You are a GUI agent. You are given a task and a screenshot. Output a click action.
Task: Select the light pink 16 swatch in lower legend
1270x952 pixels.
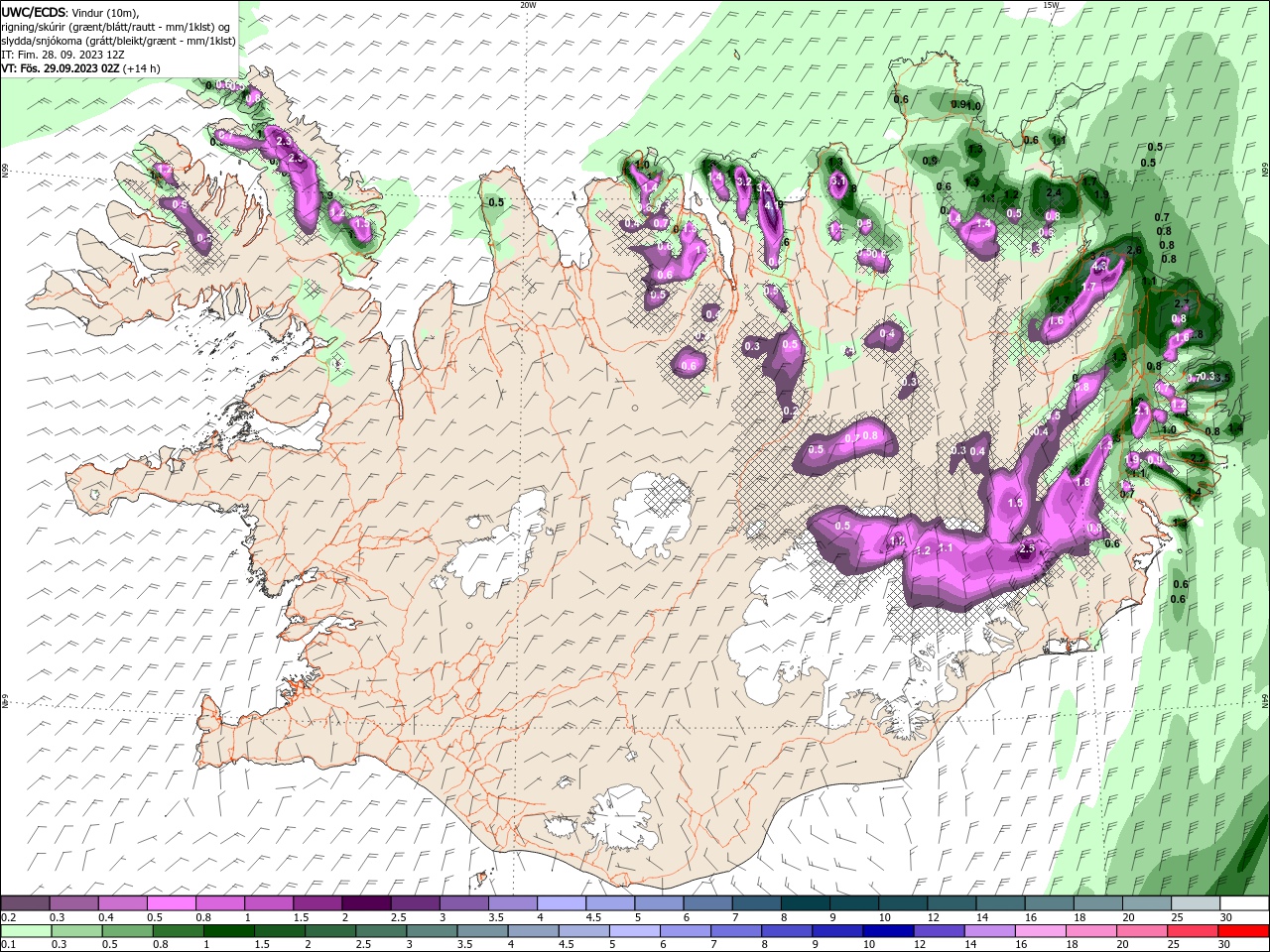(1041, 931)
